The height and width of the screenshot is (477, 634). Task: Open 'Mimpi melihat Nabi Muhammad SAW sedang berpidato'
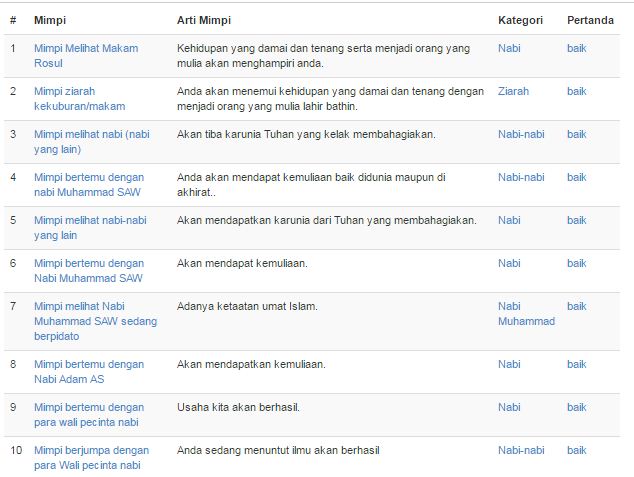click(95, 321)
